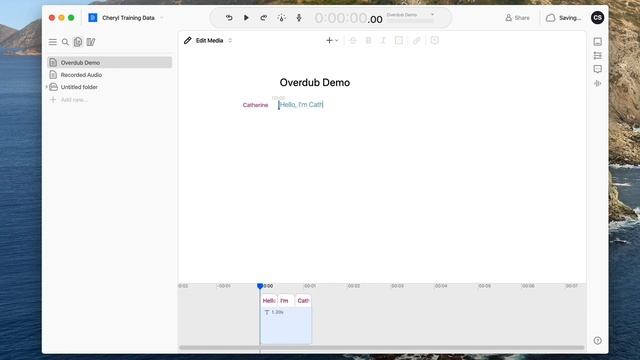Click the 00:06 mark on timeline ruler
640x360 pixels.
tap(528, 286)
